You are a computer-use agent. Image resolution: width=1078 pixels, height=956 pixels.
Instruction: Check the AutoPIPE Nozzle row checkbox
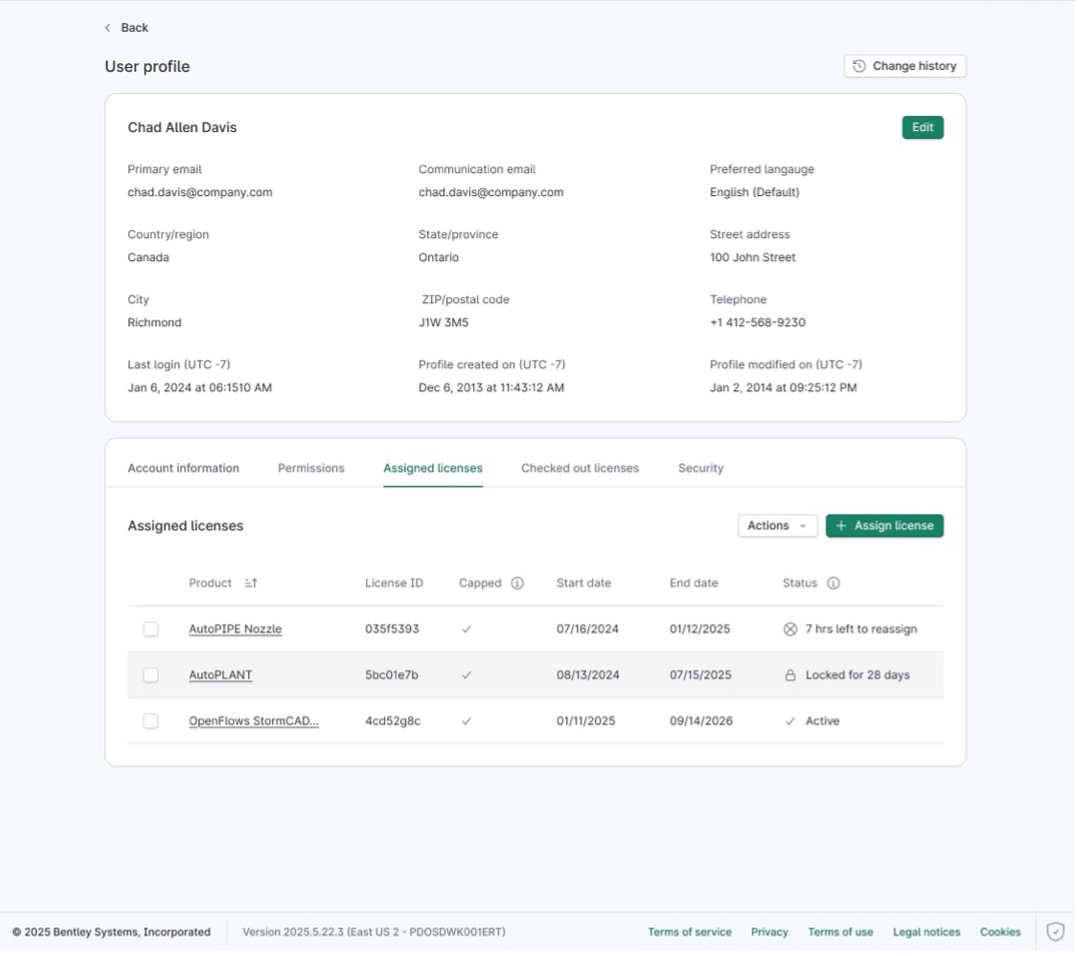point(151,628)
